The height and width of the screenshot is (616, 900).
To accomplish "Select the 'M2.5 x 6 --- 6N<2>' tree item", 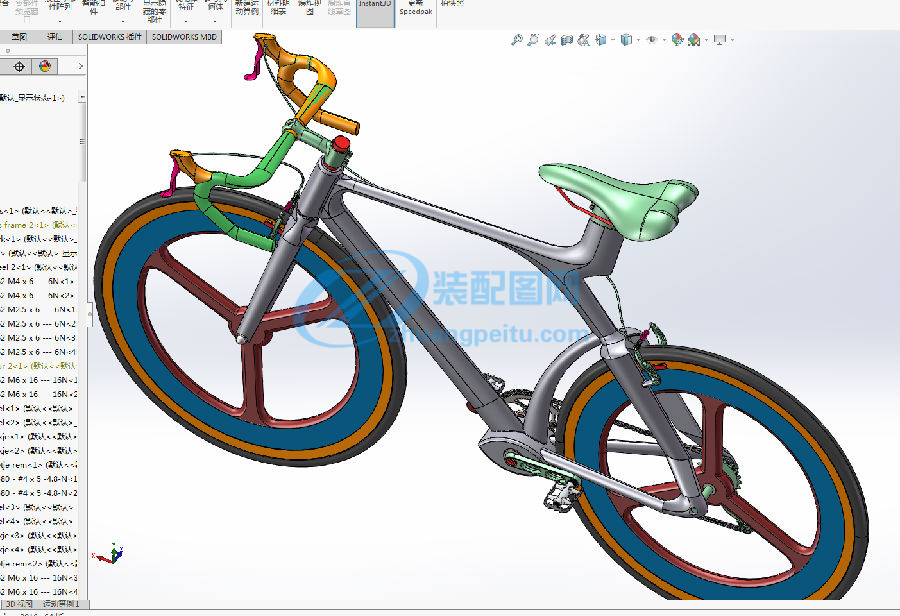I will point(38,324).
